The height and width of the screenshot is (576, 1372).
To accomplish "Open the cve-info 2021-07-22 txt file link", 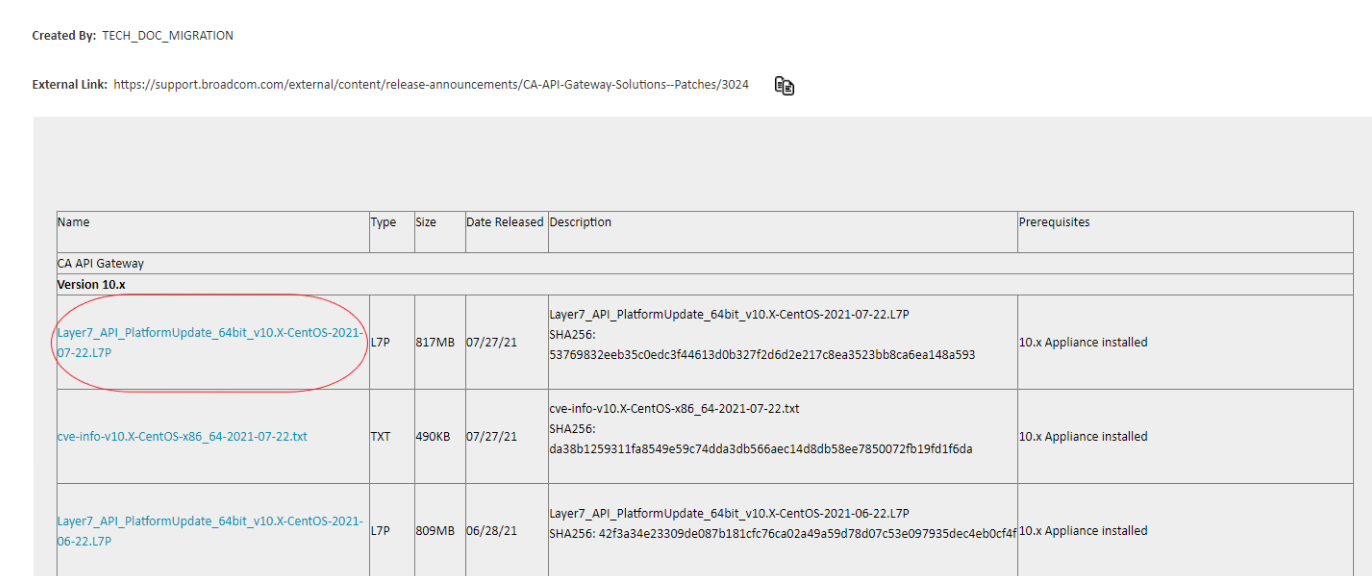I will 182,437.
